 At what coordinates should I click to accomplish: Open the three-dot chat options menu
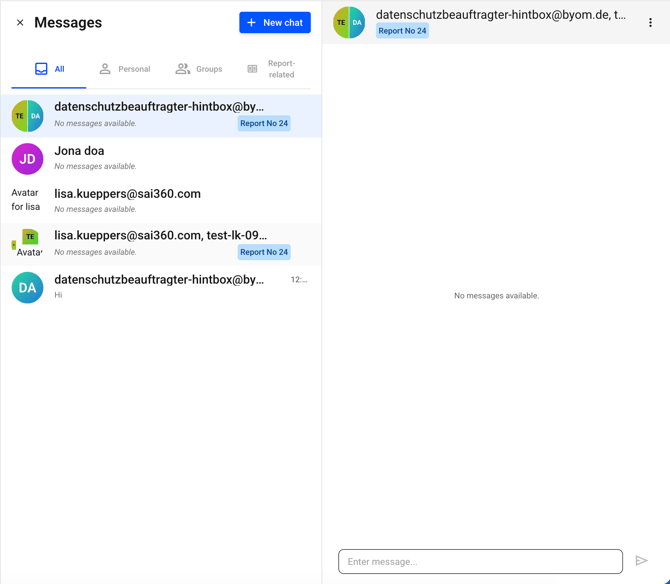tap(650, 23)
